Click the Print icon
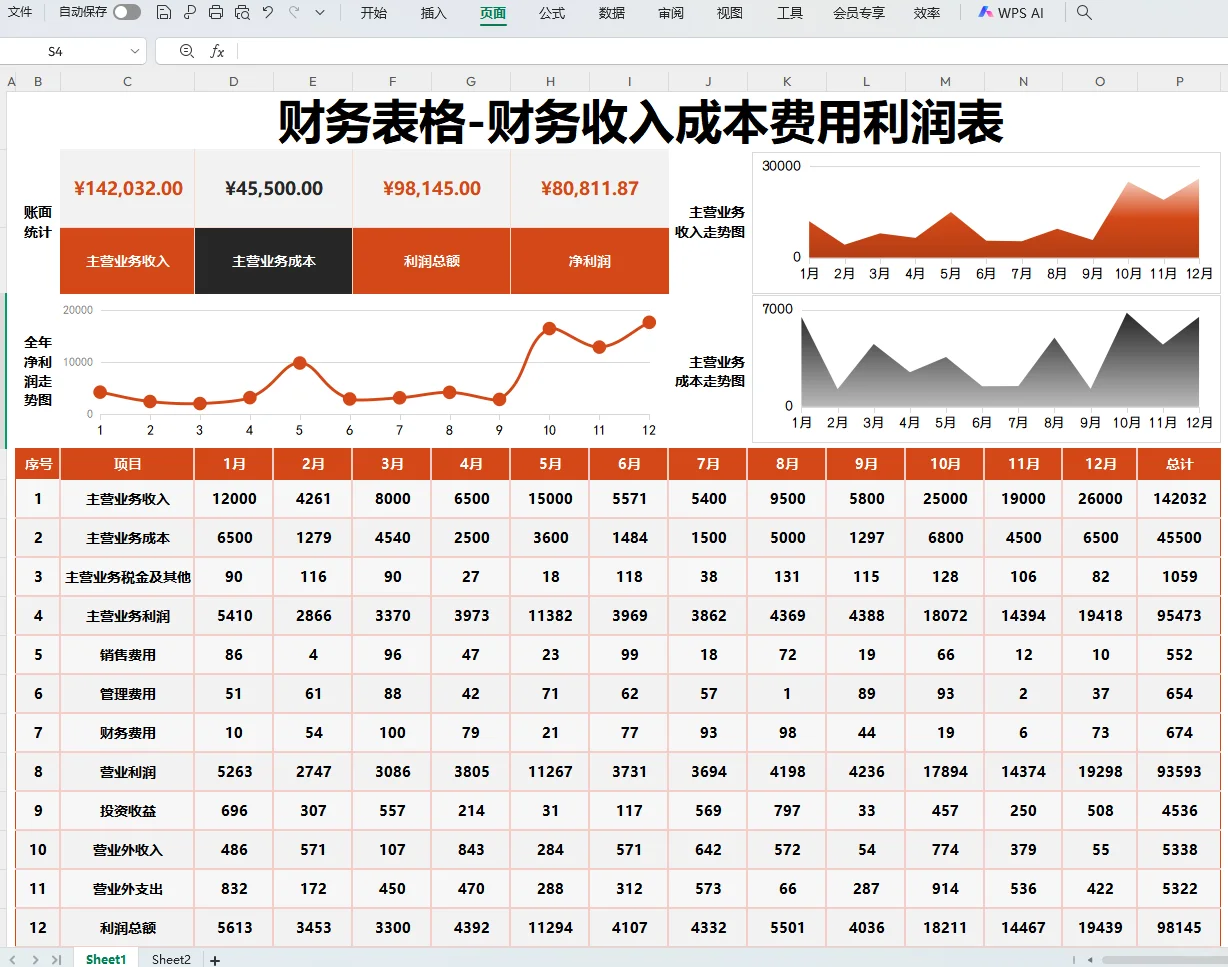Screen dimensions: 1228x967 [216, 13]
